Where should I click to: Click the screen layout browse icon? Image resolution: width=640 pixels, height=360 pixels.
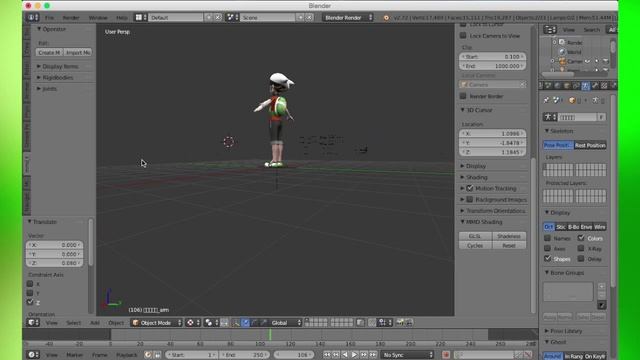(x=141, y=18)
